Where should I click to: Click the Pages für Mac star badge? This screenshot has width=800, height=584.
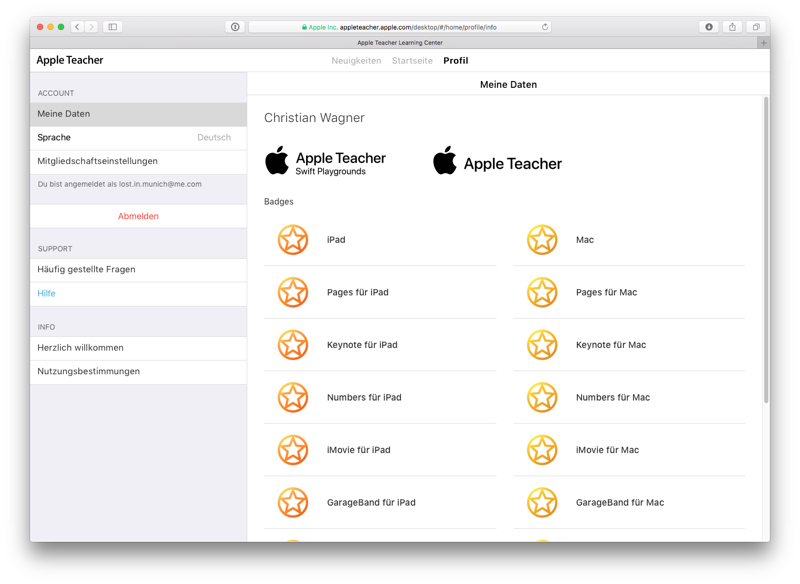tap(542, 292)
